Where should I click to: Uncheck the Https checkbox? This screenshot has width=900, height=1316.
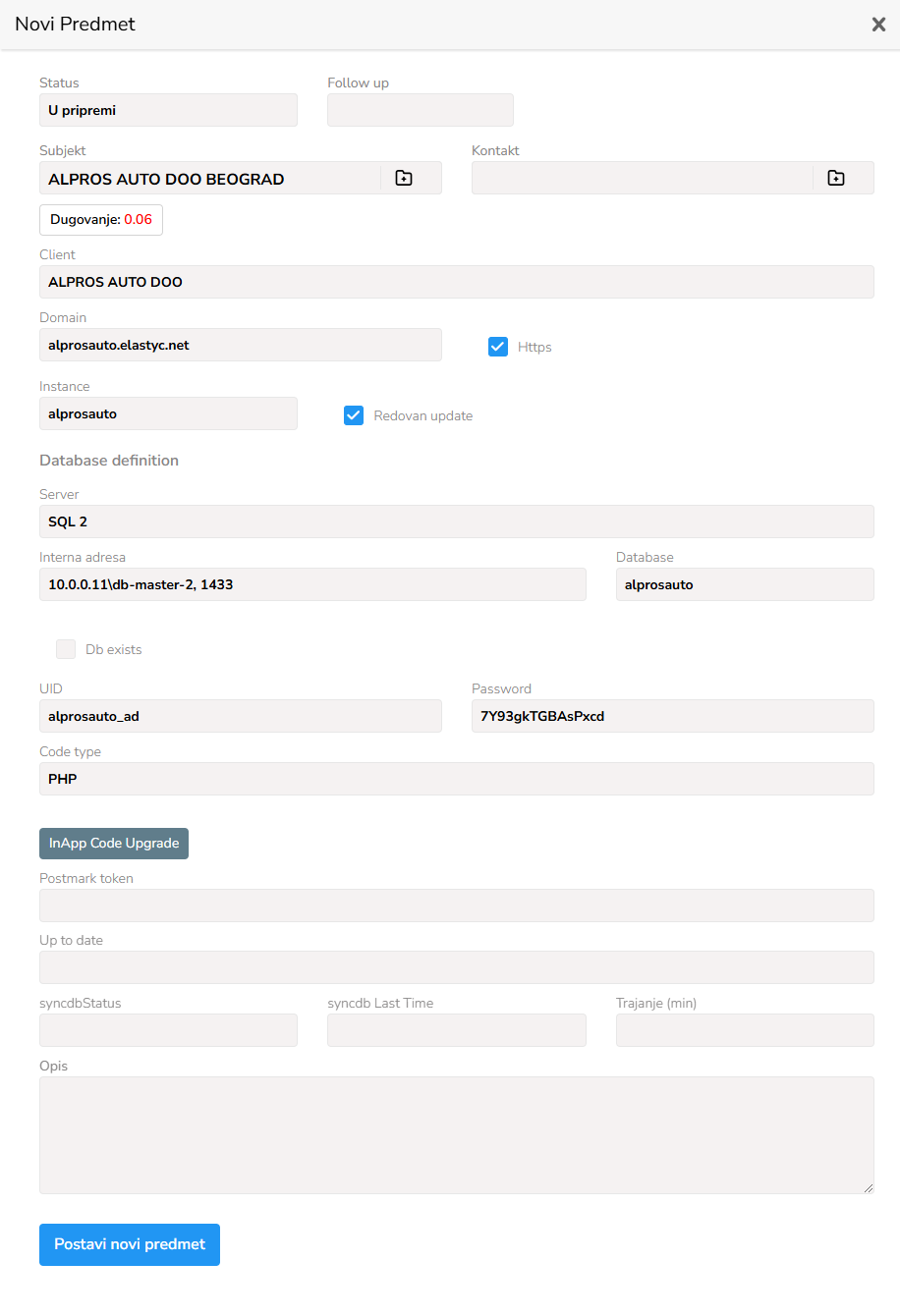tap(498, 347)
